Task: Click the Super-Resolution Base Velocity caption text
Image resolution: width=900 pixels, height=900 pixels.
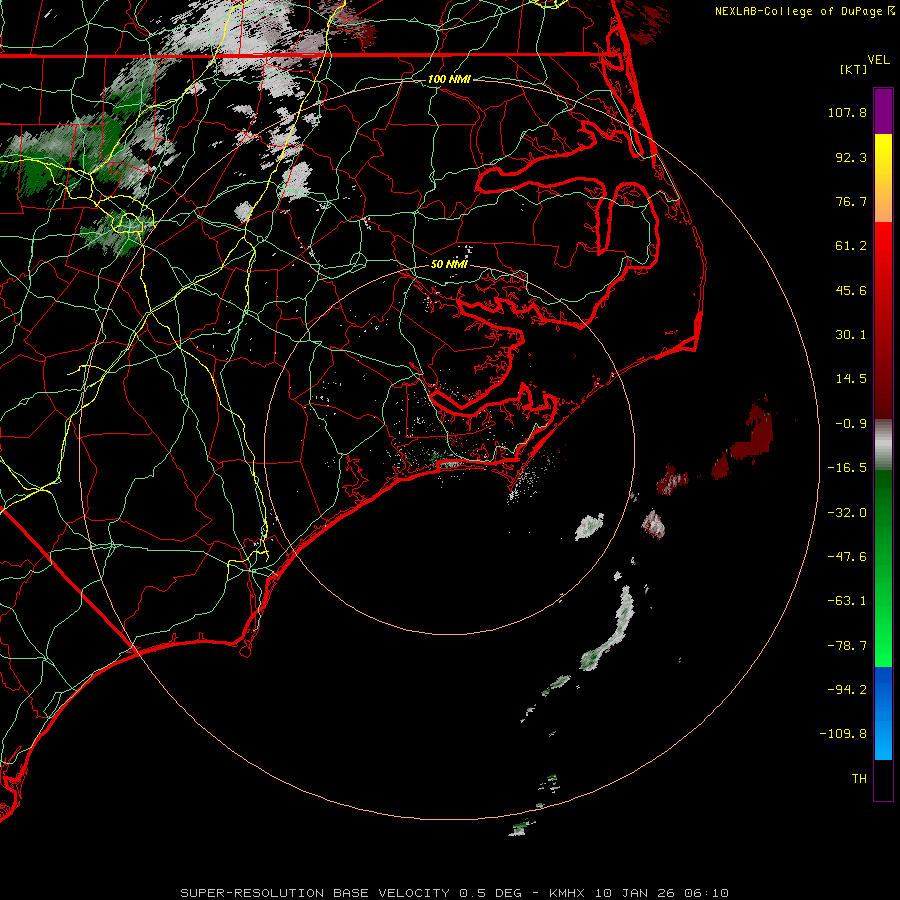Action: 455,893
